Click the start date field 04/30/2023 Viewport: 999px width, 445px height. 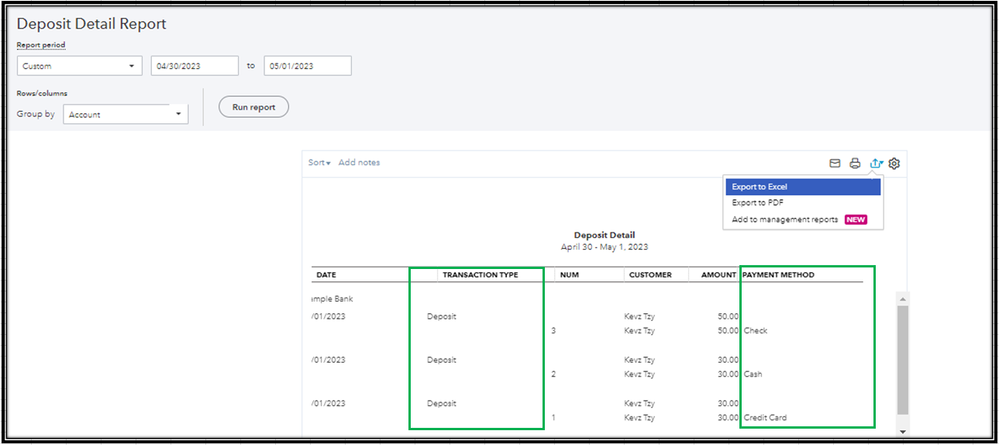point(194,66)
